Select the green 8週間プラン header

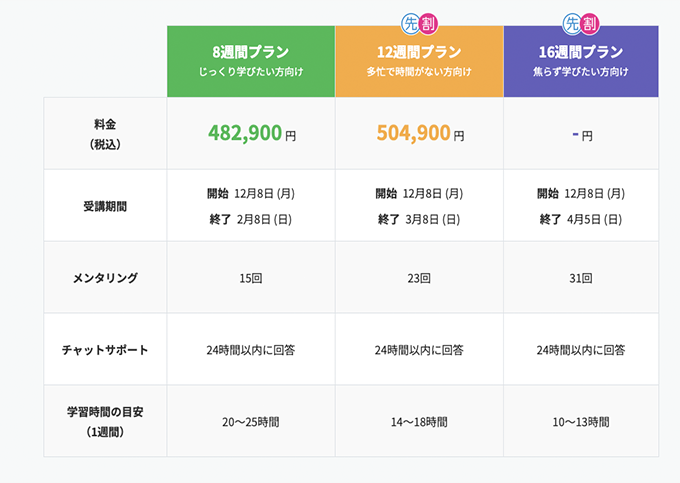[x=251, y=62]
